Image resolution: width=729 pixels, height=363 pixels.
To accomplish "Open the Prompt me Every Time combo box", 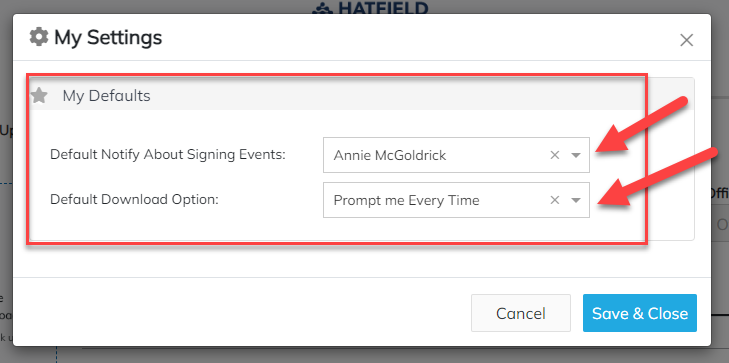I will click(456, 200).
